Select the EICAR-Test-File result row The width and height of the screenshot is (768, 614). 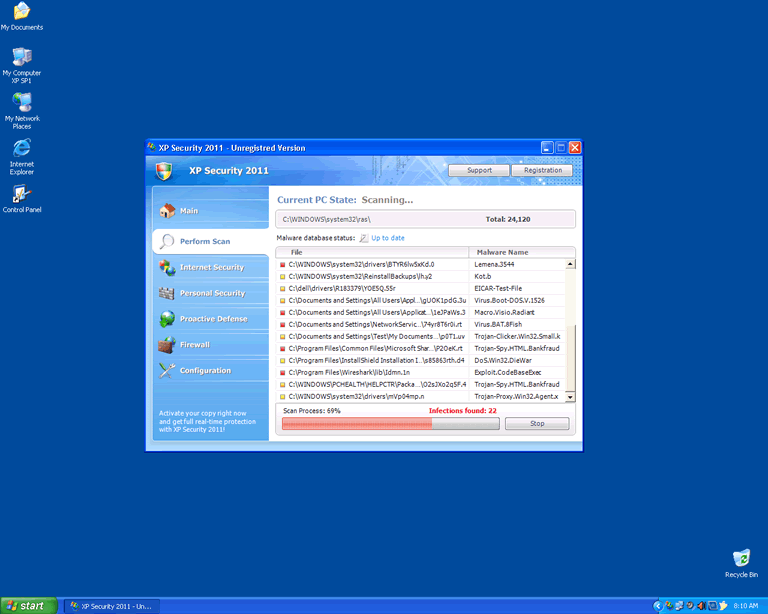(420, 288)
